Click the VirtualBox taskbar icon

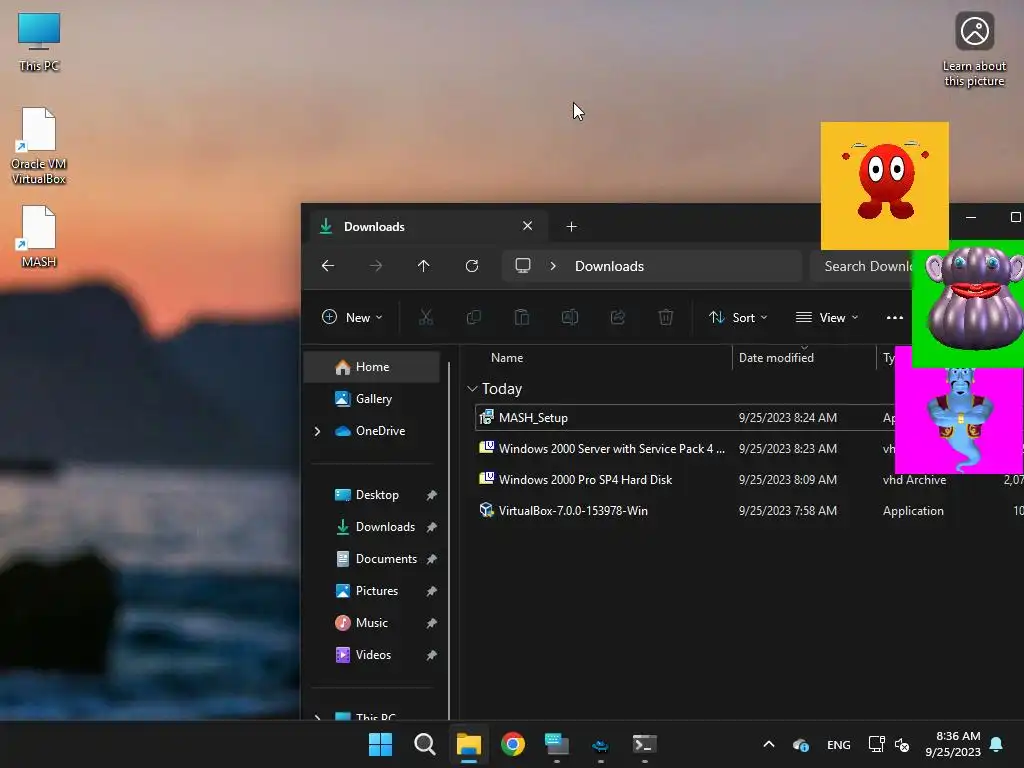coord(600,744)
